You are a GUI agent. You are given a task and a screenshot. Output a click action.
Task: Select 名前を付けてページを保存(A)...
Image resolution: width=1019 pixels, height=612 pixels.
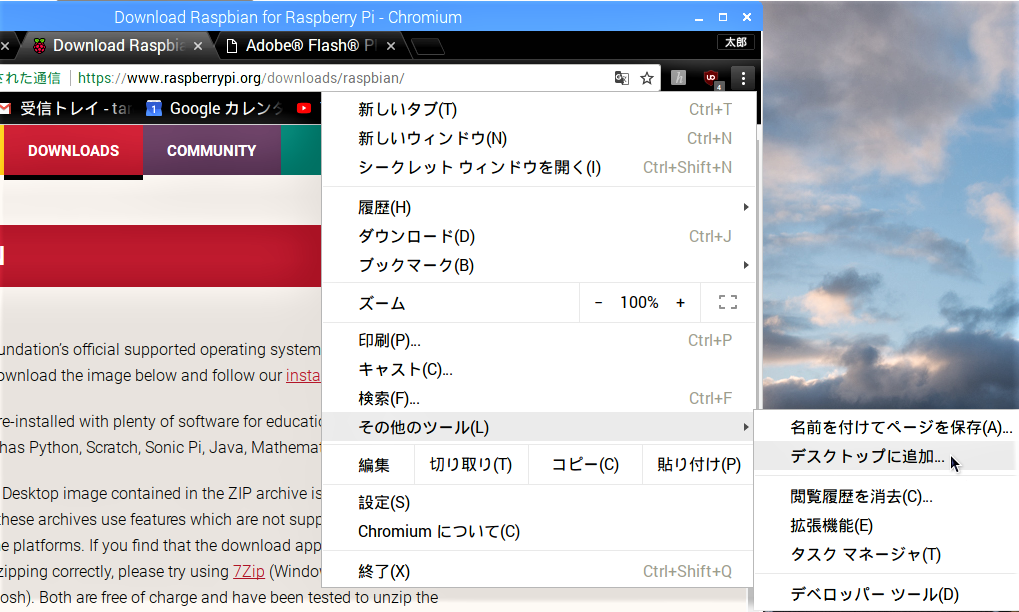click(887, 427)
